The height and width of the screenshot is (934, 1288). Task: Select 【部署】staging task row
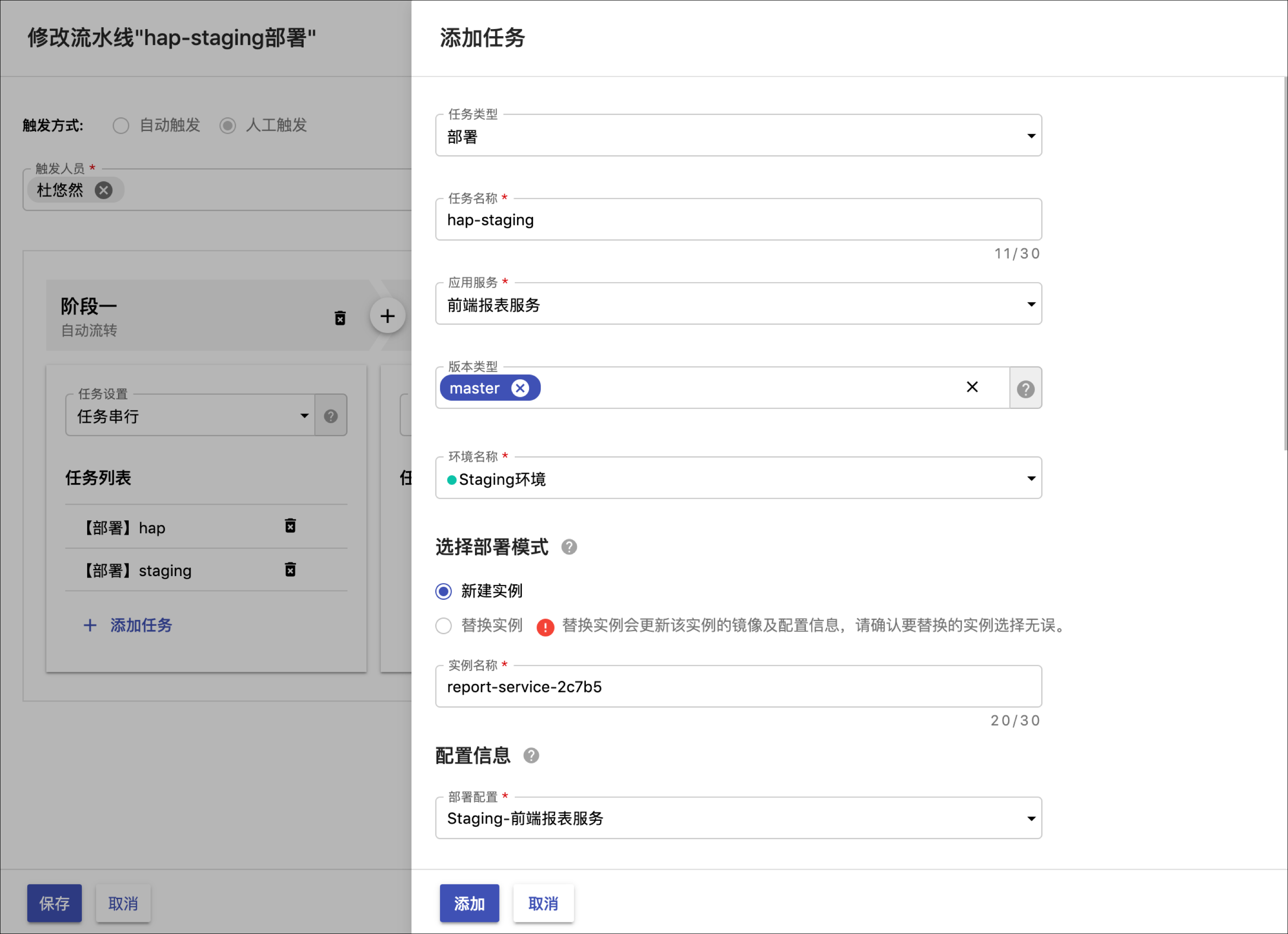coord(206,570)
